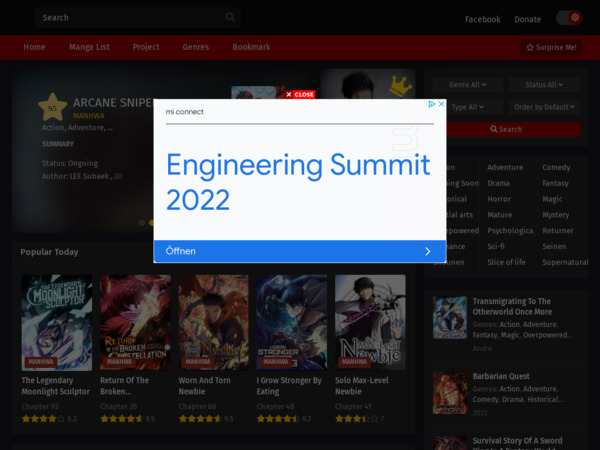Screen dimensions: 600x450
Task: Click Solo Max-Level Newbie title
Action: [x=362, y=386]
